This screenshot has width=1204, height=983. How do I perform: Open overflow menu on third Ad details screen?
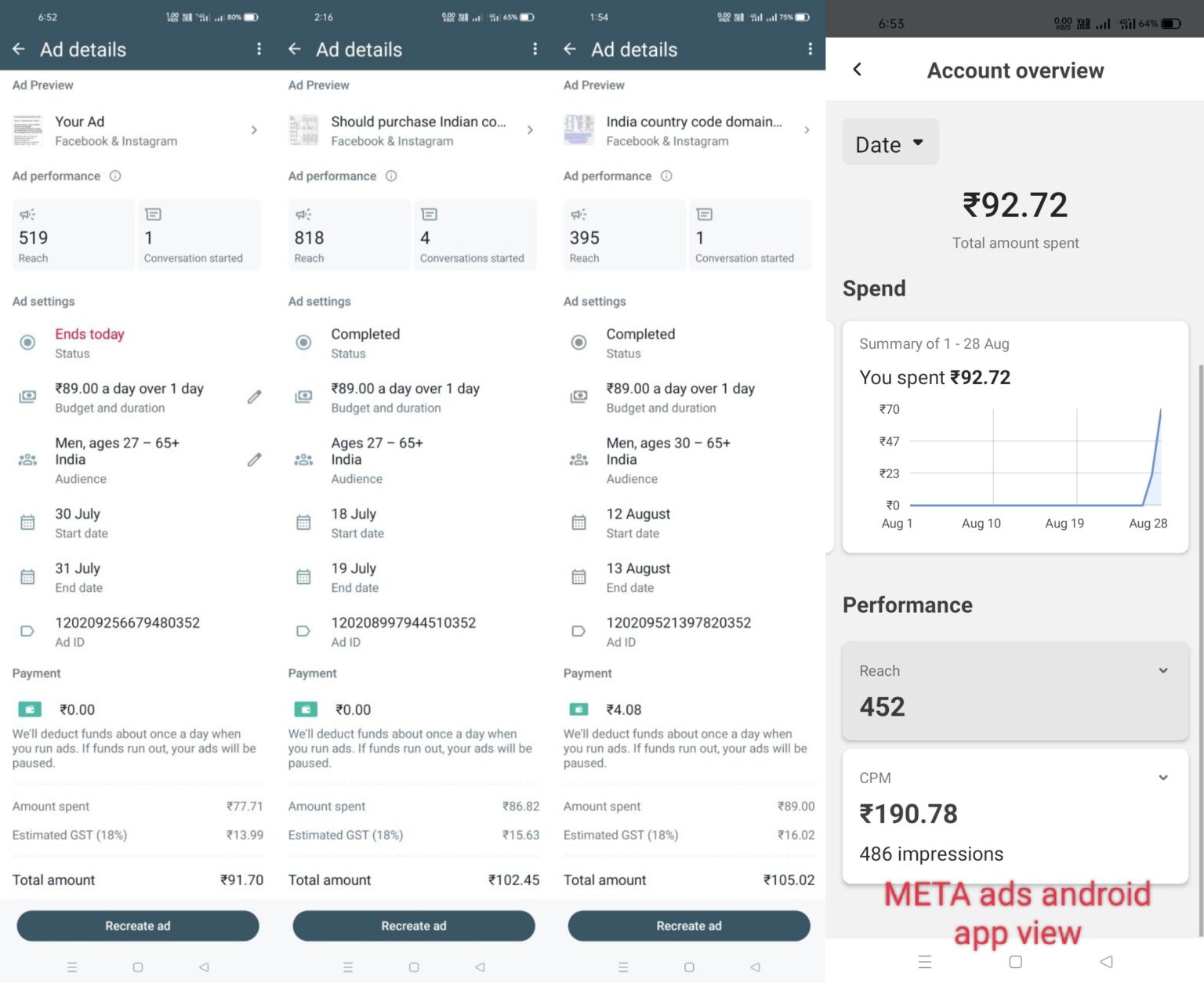[x=810, y=49]
